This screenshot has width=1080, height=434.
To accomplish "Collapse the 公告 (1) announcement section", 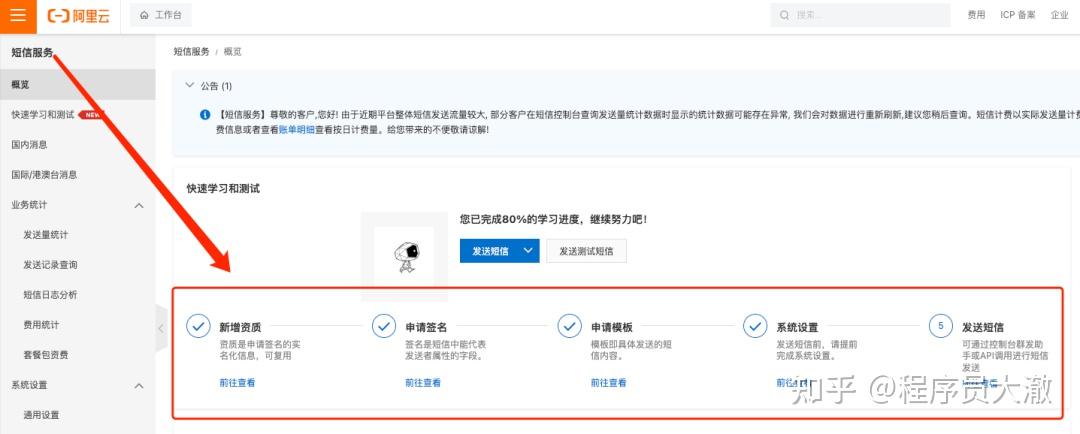I will pos(190,85).
